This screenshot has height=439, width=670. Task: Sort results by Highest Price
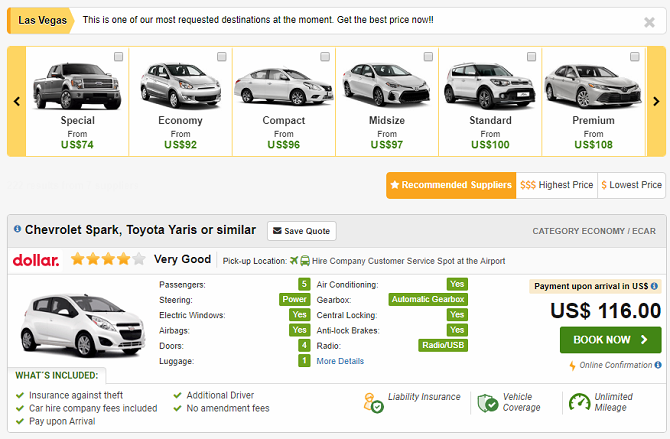556,185
